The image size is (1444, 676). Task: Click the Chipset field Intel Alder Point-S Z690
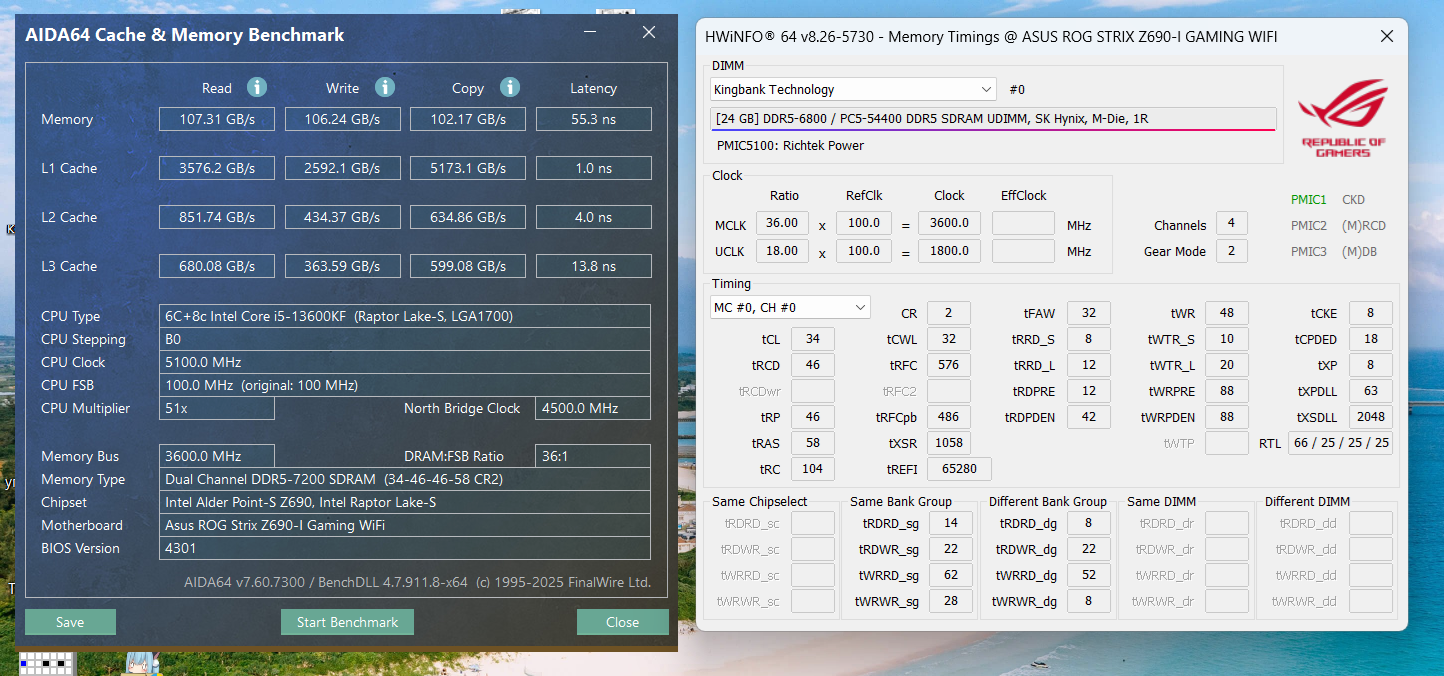405,502
